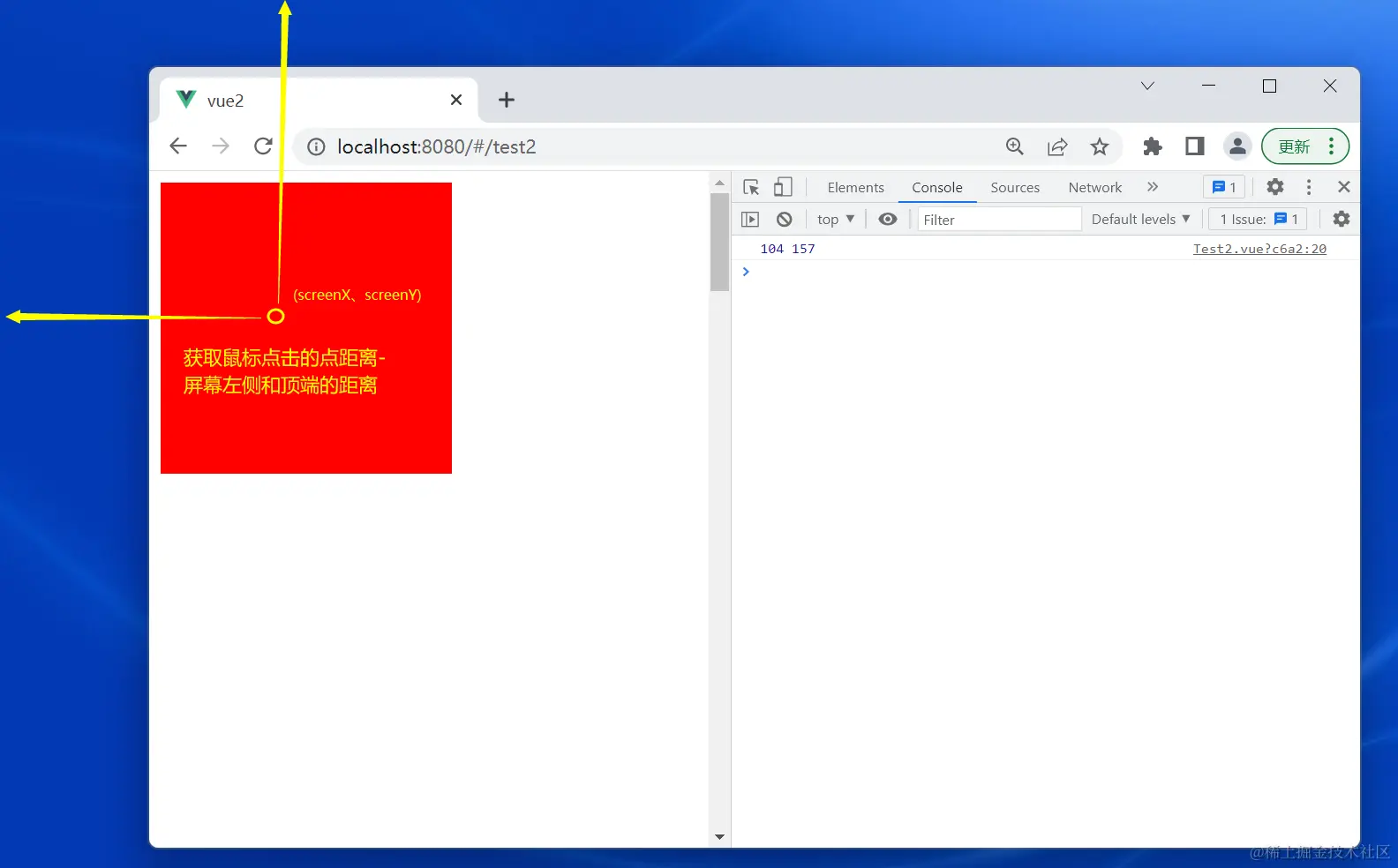
Task: Close the DevTools panel
Action: (1343, 187)
